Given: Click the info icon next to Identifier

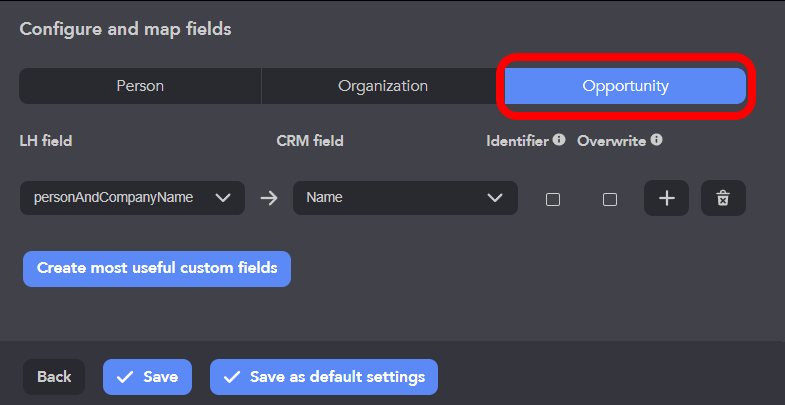Looking at the screenshot, I should click(559, 140).
